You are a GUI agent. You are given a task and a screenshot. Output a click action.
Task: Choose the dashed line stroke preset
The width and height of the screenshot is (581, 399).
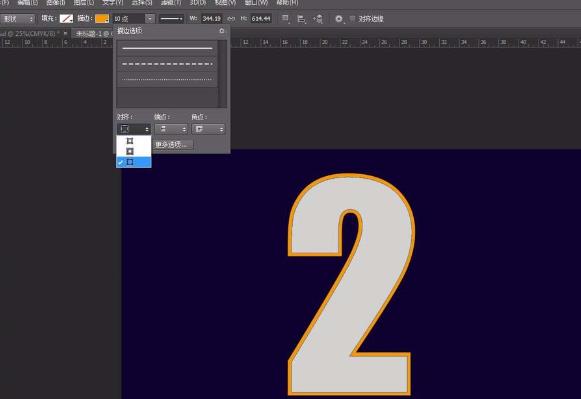pyautogui.click(x=167, y=64)
